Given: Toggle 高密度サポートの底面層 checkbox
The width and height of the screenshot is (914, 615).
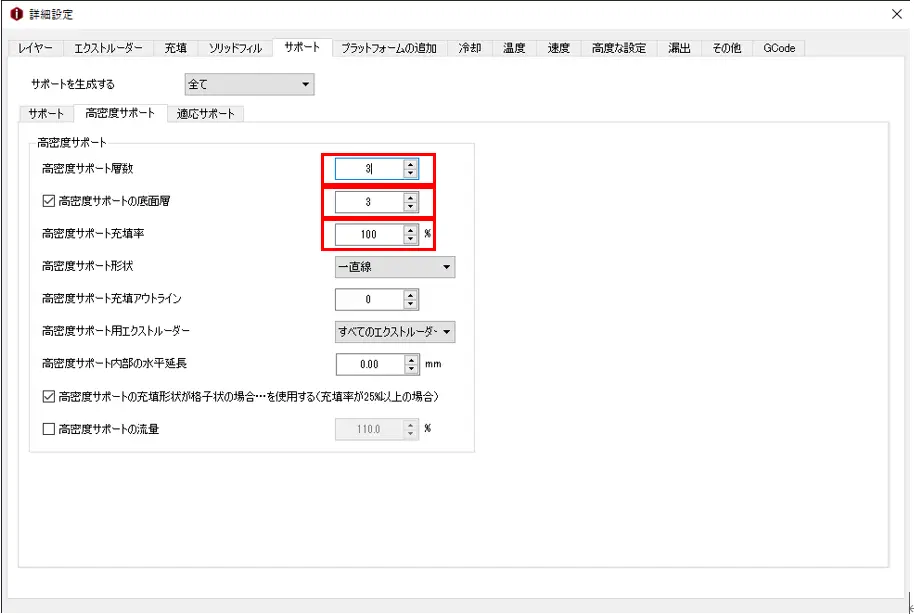Looking at the screenshot, I should 49,201.
